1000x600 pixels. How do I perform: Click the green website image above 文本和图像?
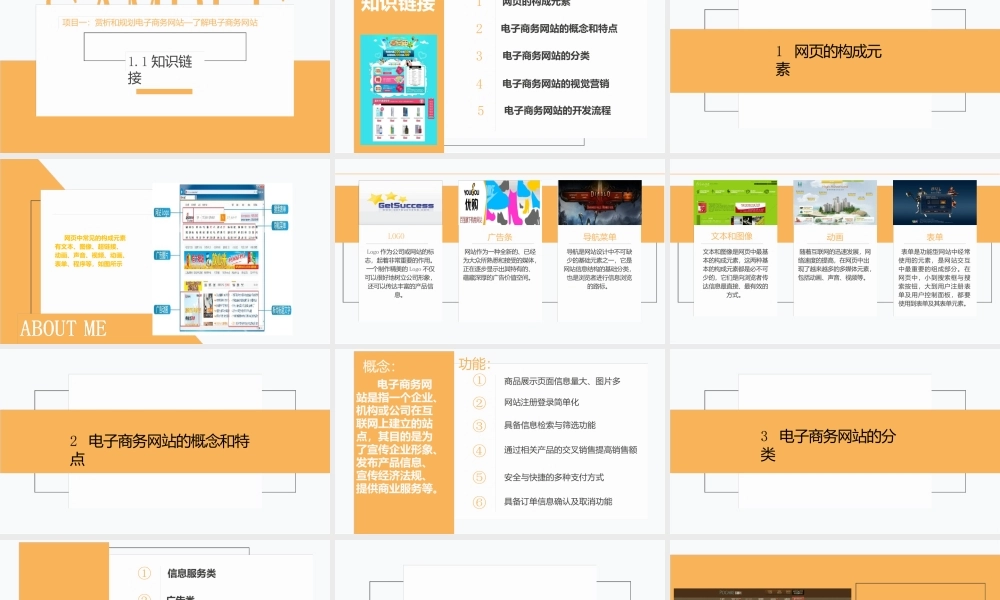[735, 203]
